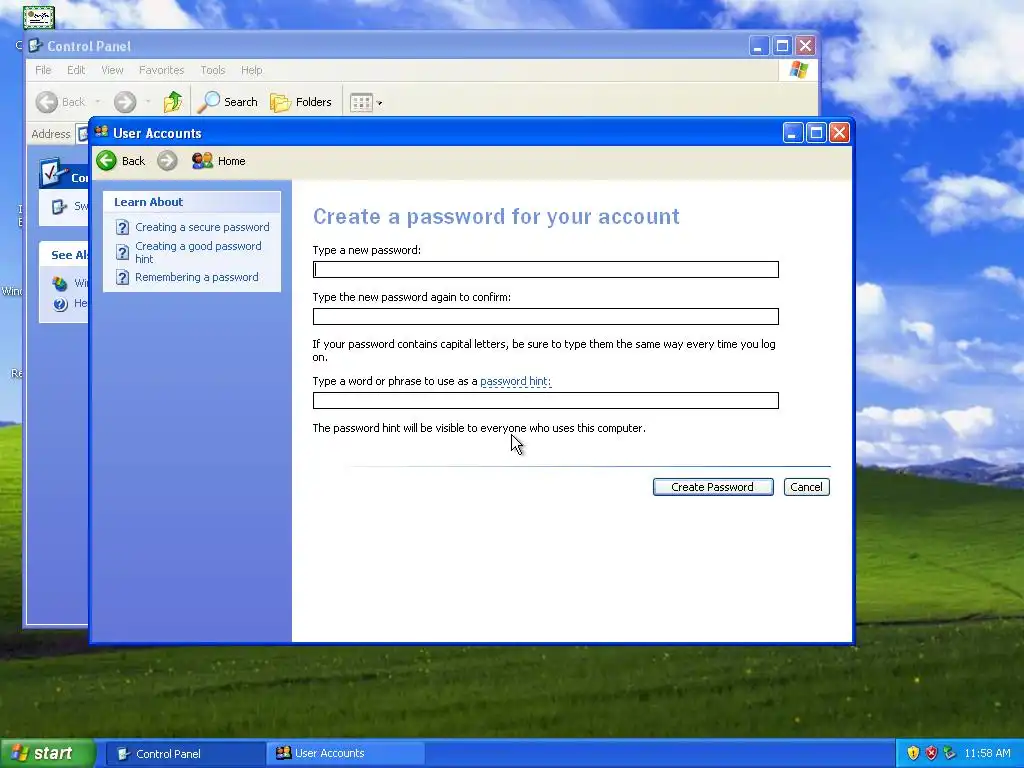Open View menu in Control Panel
The height and width of the screenshot is (768, 1024).
[x=112, y=70]
